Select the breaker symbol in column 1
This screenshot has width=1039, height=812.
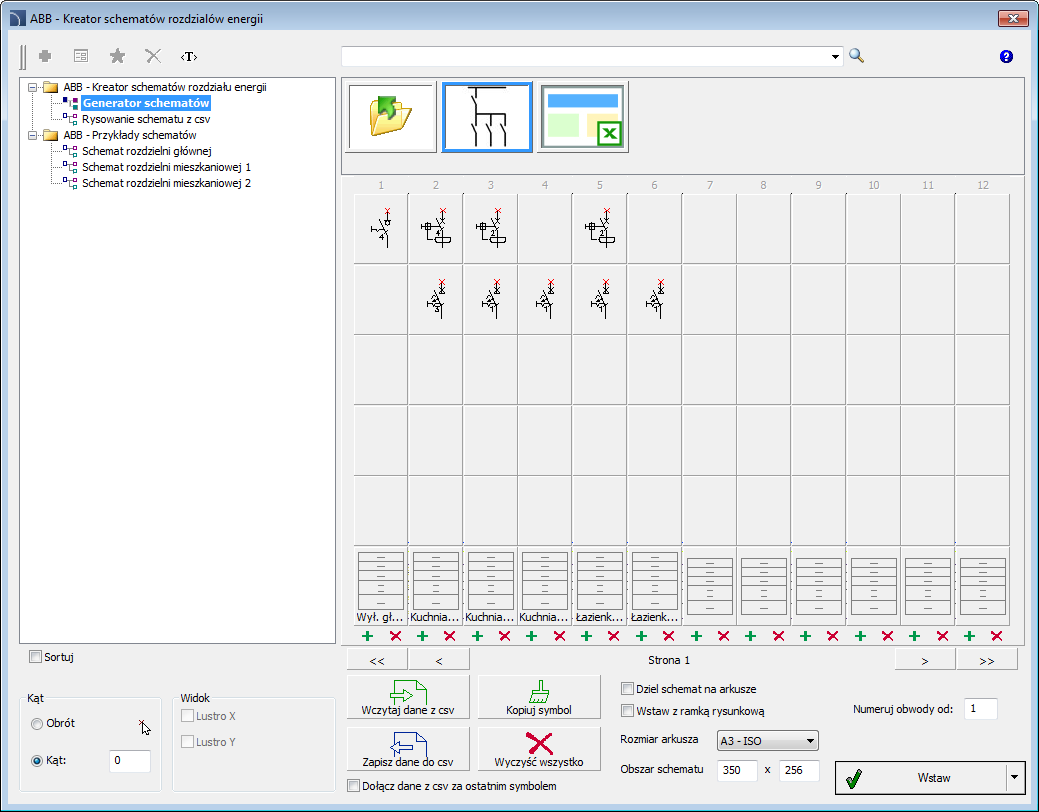[381, 229]
